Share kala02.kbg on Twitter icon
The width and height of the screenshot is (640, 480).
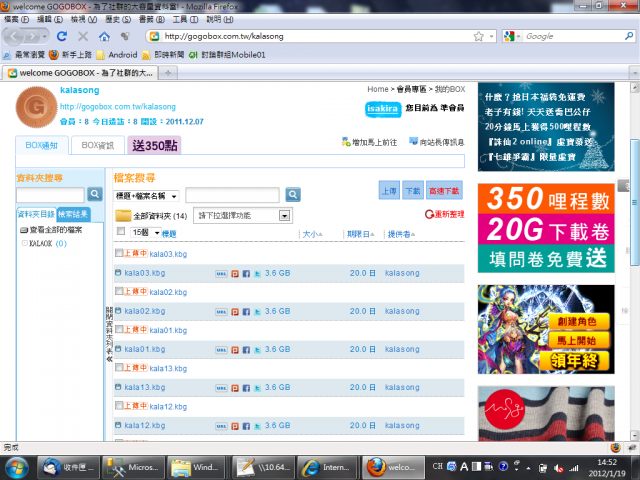click(258, 312)
